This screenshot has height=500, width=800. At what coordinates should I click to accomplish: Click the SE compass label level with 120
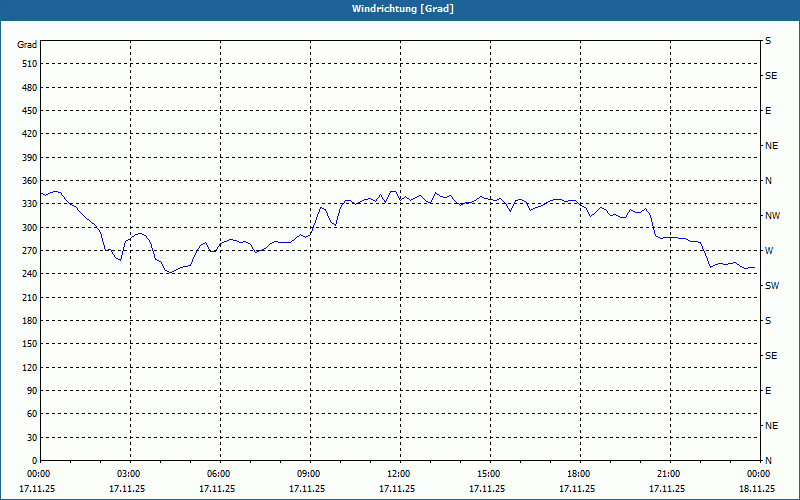(x=771, y=356)
